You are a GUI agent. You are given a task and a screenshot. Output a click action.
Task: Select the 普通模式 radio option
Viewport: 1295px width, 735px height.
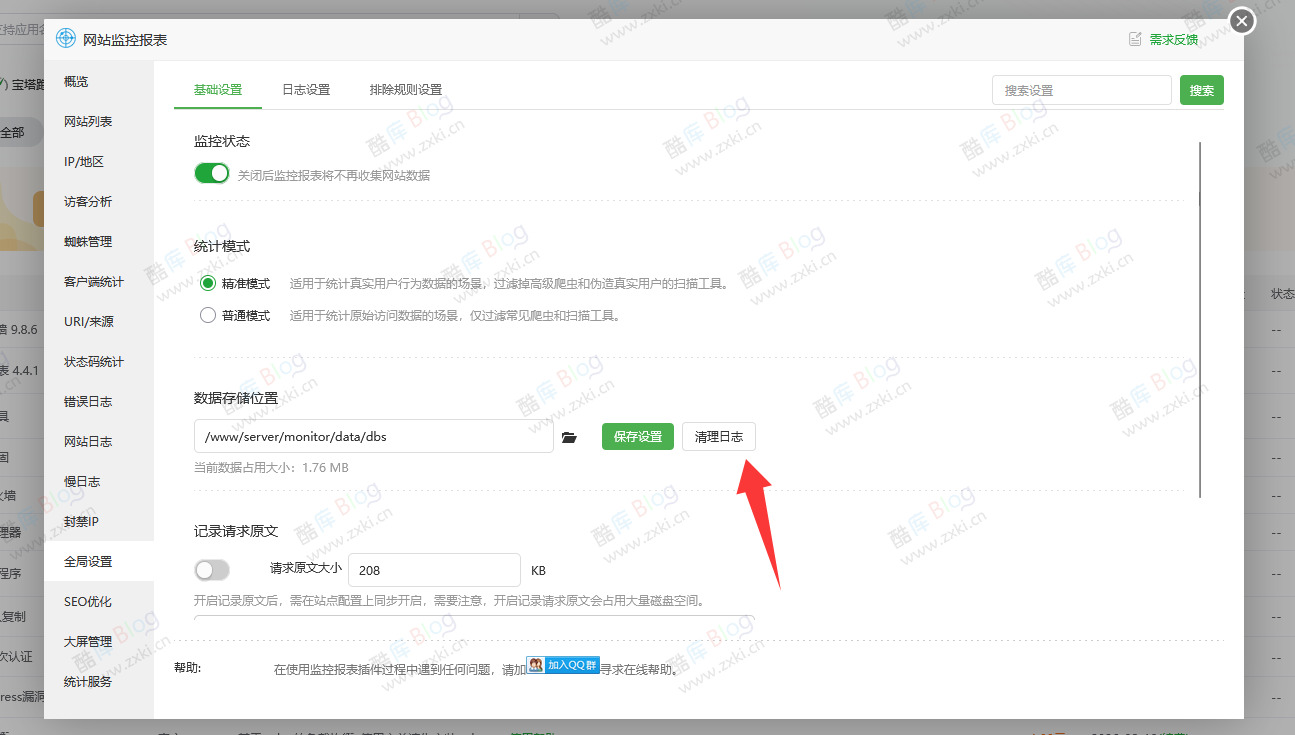[207, 314]
